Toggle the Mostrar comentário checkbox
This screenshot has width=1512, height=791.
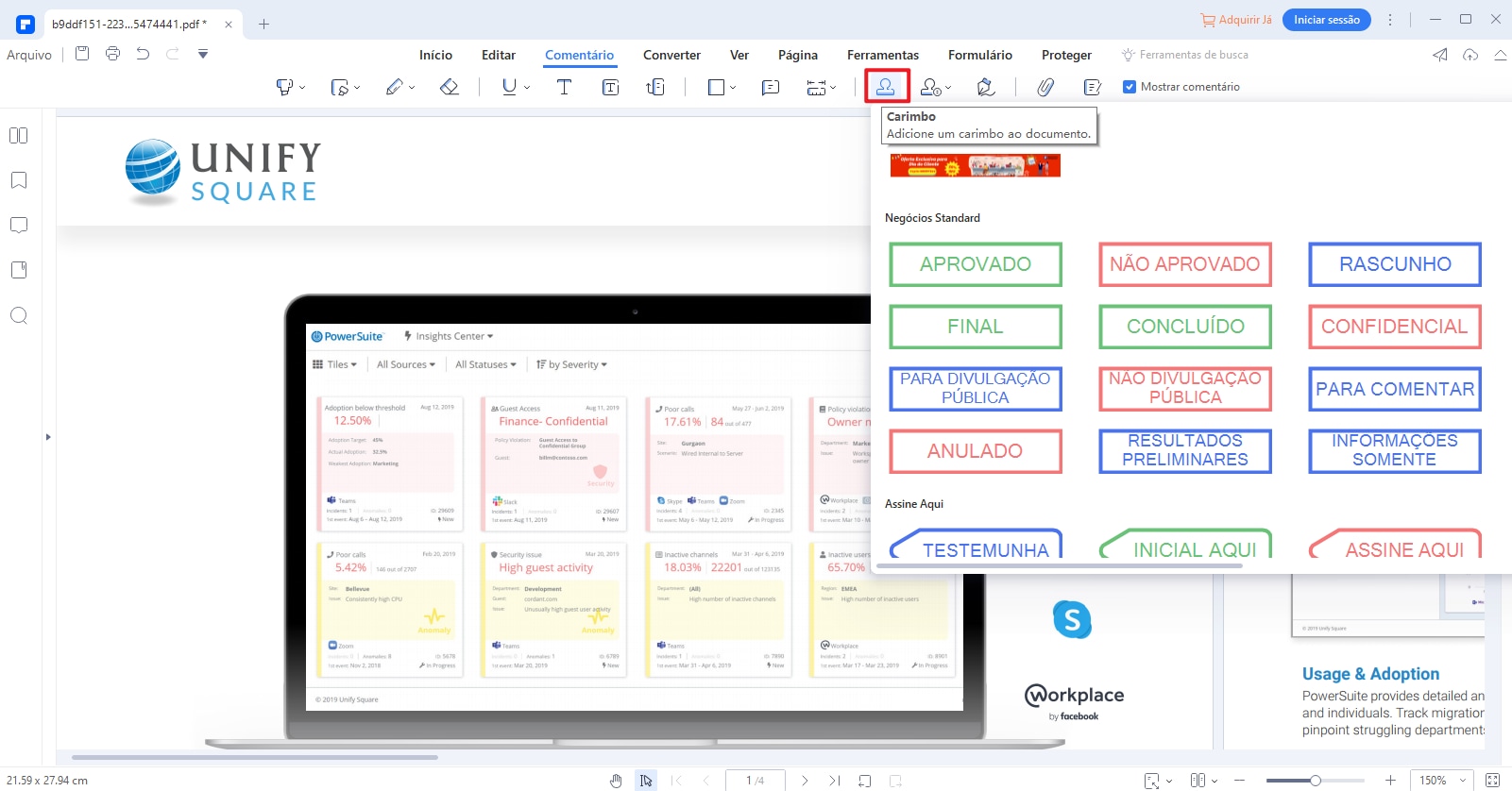tap(1129, 87)
